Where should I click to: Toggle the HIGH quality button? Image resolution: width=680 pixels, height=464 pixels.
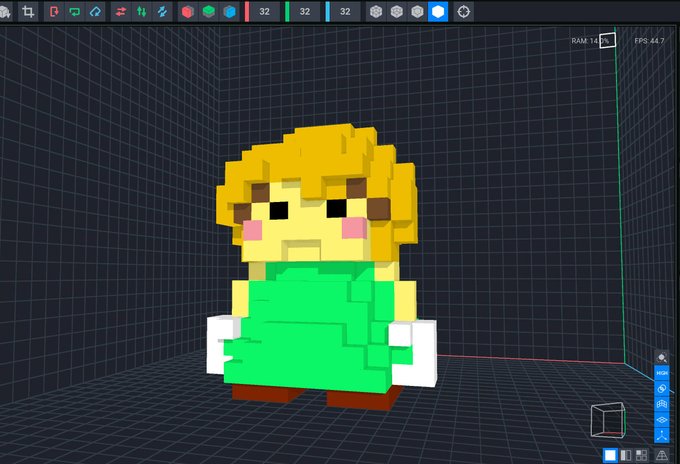pyautogui.click(x=662, y=373)
